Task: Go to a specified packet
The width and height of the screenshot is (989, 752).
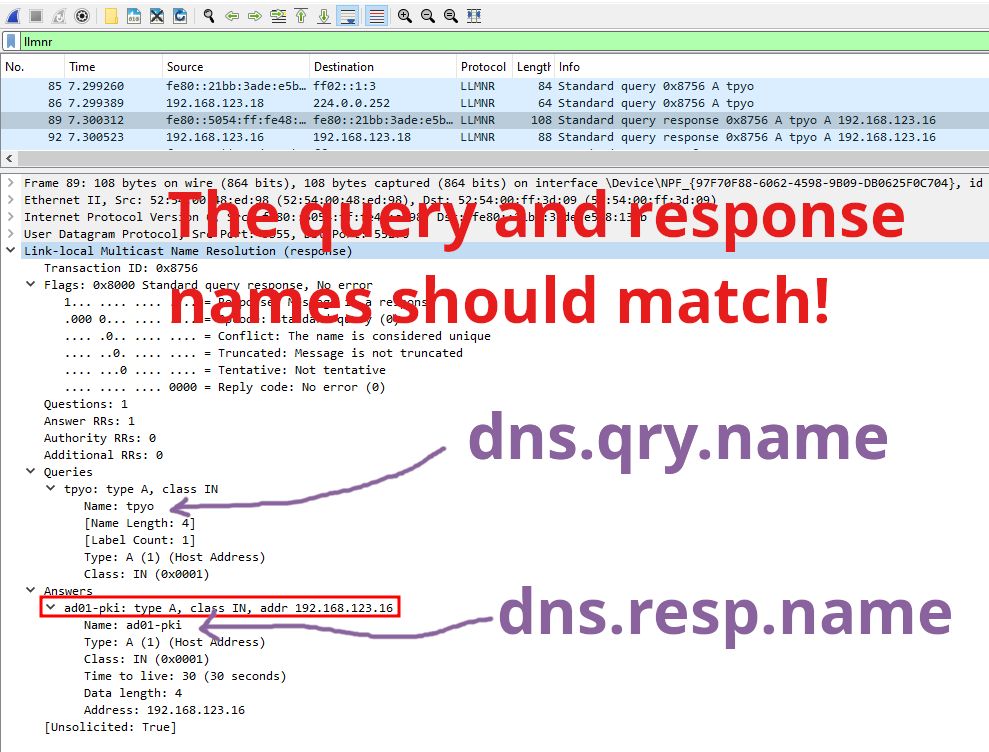Action: click(x=278, y=16)
